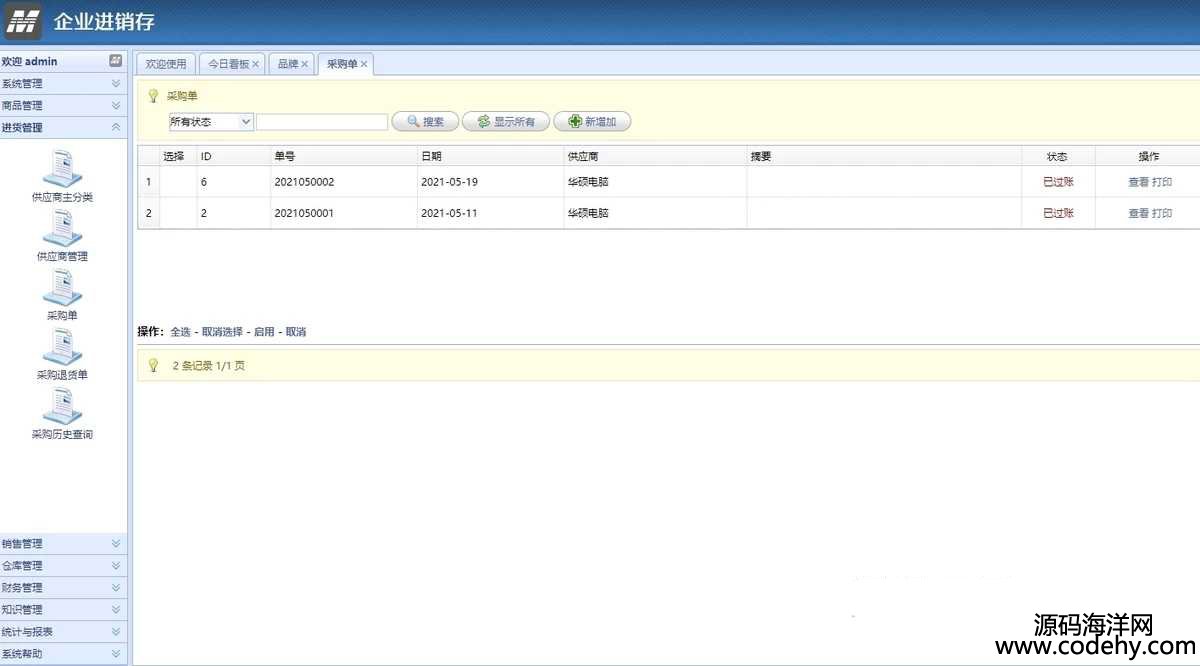
Task: Click 查看 for order 2021050001
Action: (1138, 213)
